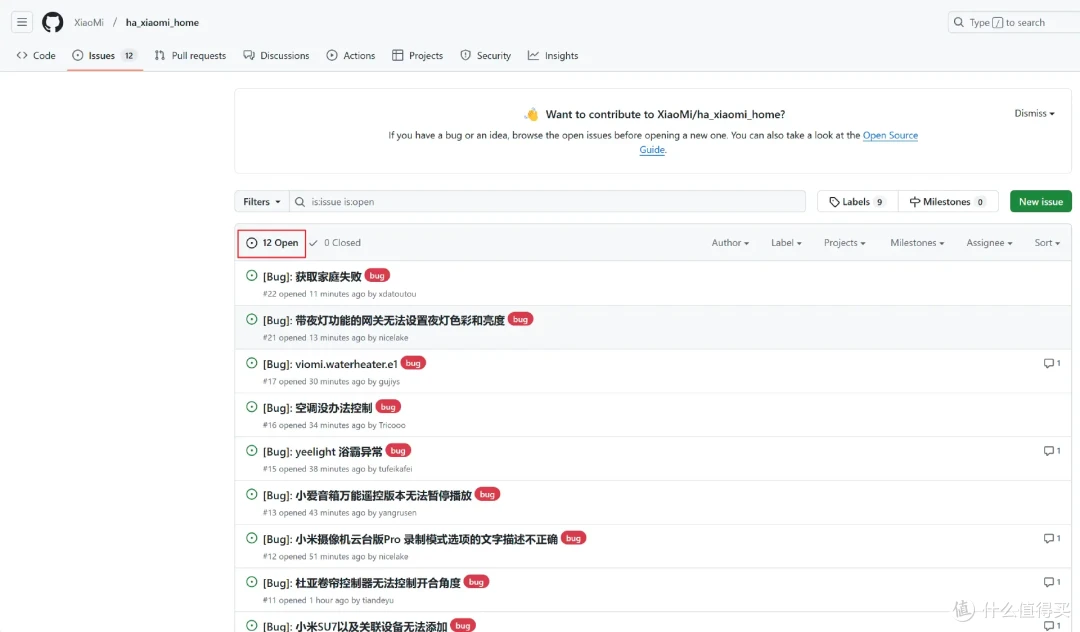The width and height of the screenshot is (1080, 632).
Task: Click bug label on 空调没办法控制 issue
Action: 388,407
